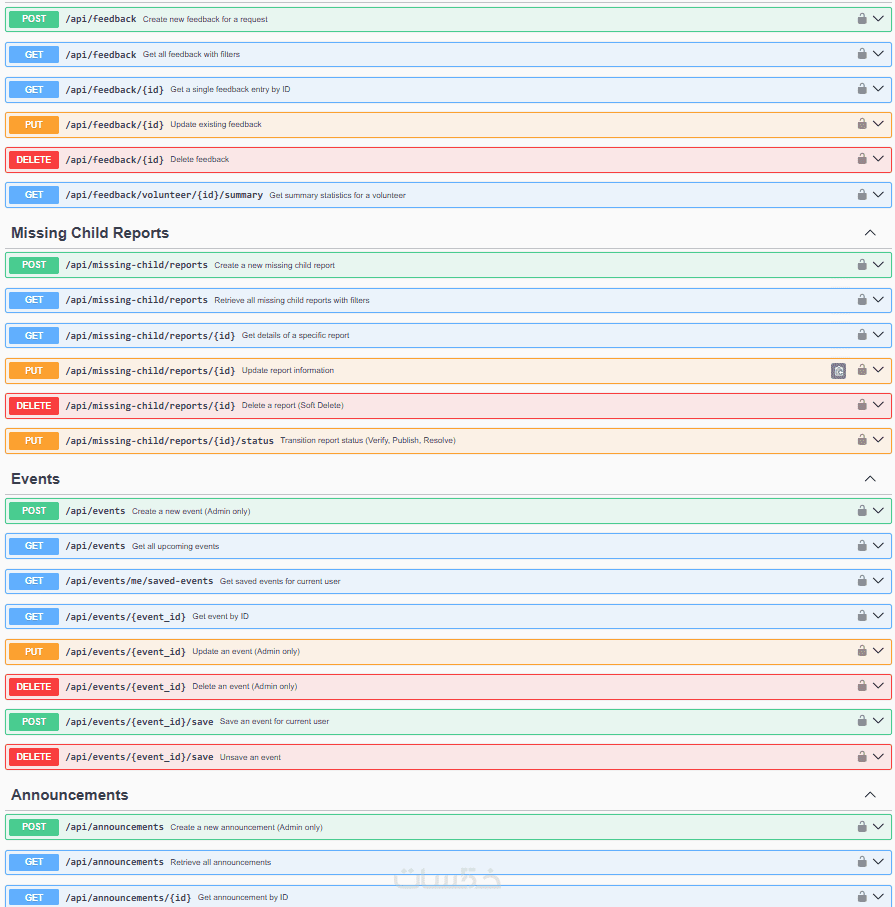Click path /api/feedback/volunteer/{id}/summary
Viewport: 895px width, 907px height.
point(164,195)
